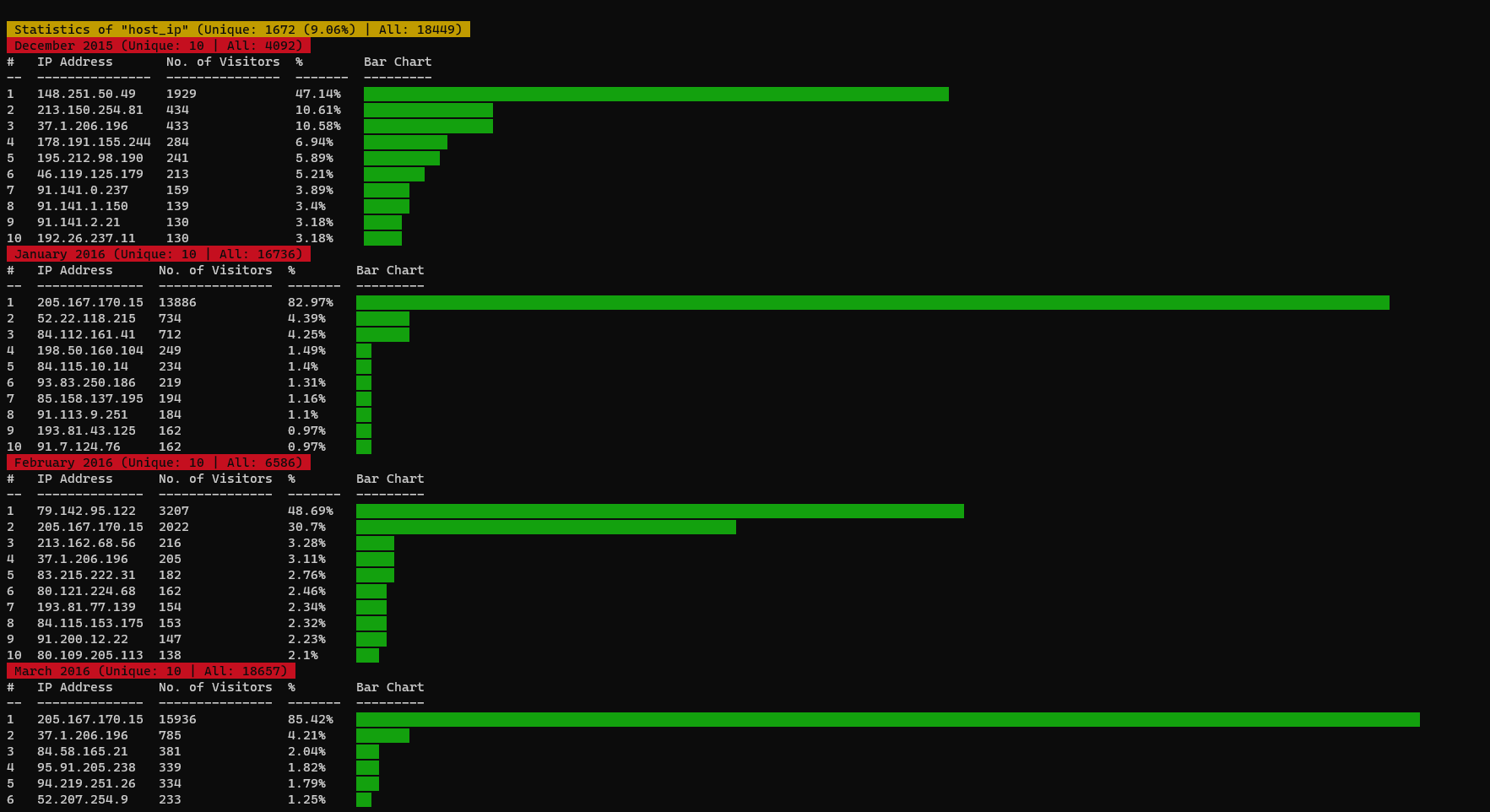Click the green bar for 79.142.95.122
Screen dimensions: 1490x812
pos(660,511)
